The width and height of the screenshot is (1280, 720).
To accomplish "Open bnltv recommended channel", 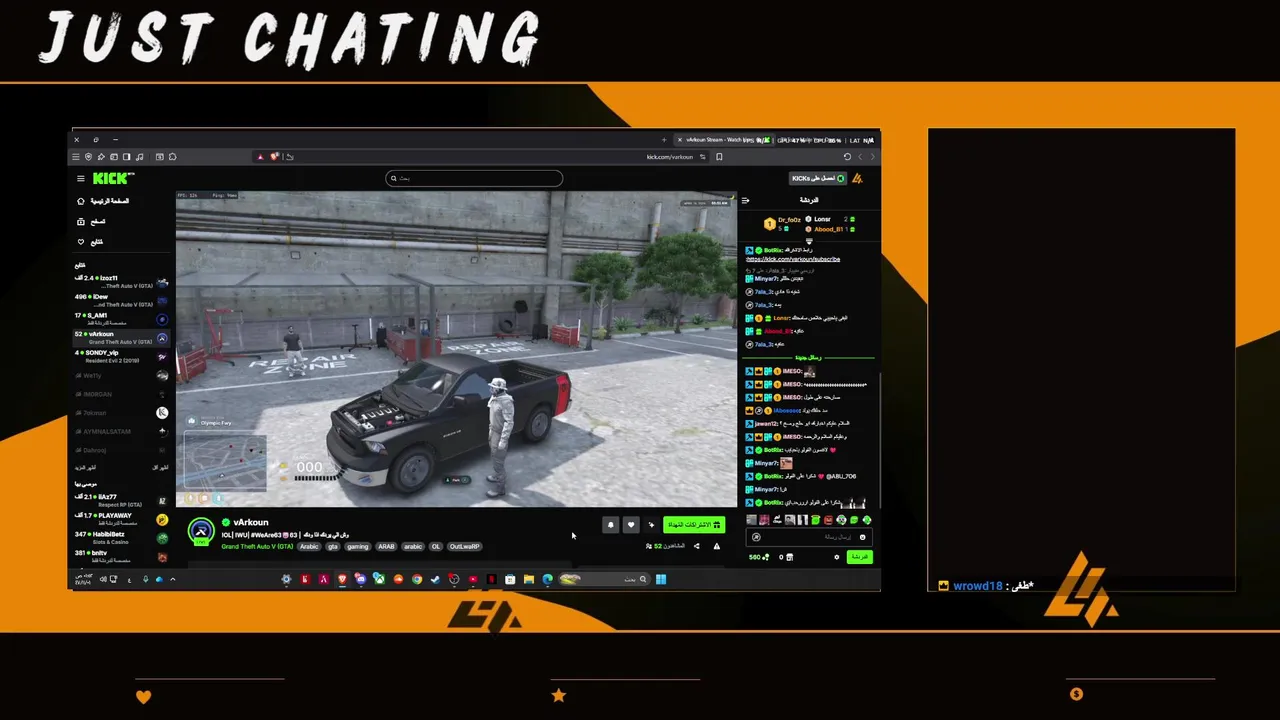I will point(121,555).
